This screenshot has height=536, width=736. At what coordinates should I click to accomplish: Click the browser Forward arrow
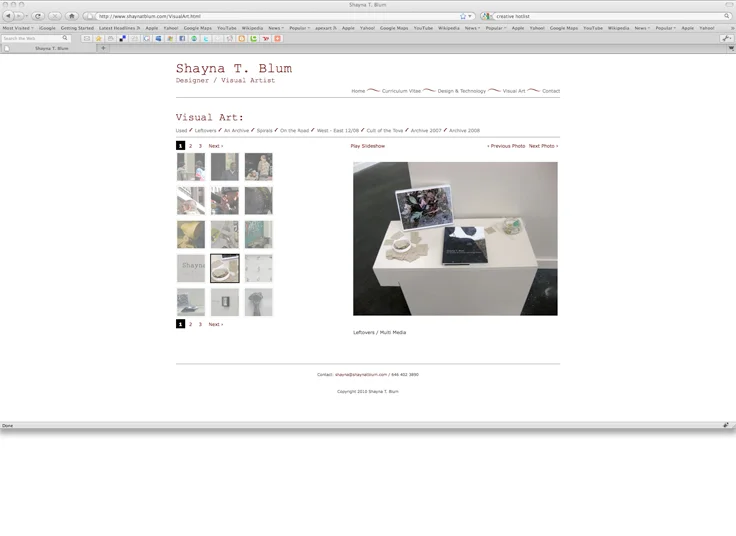click(x=19, y=16)
